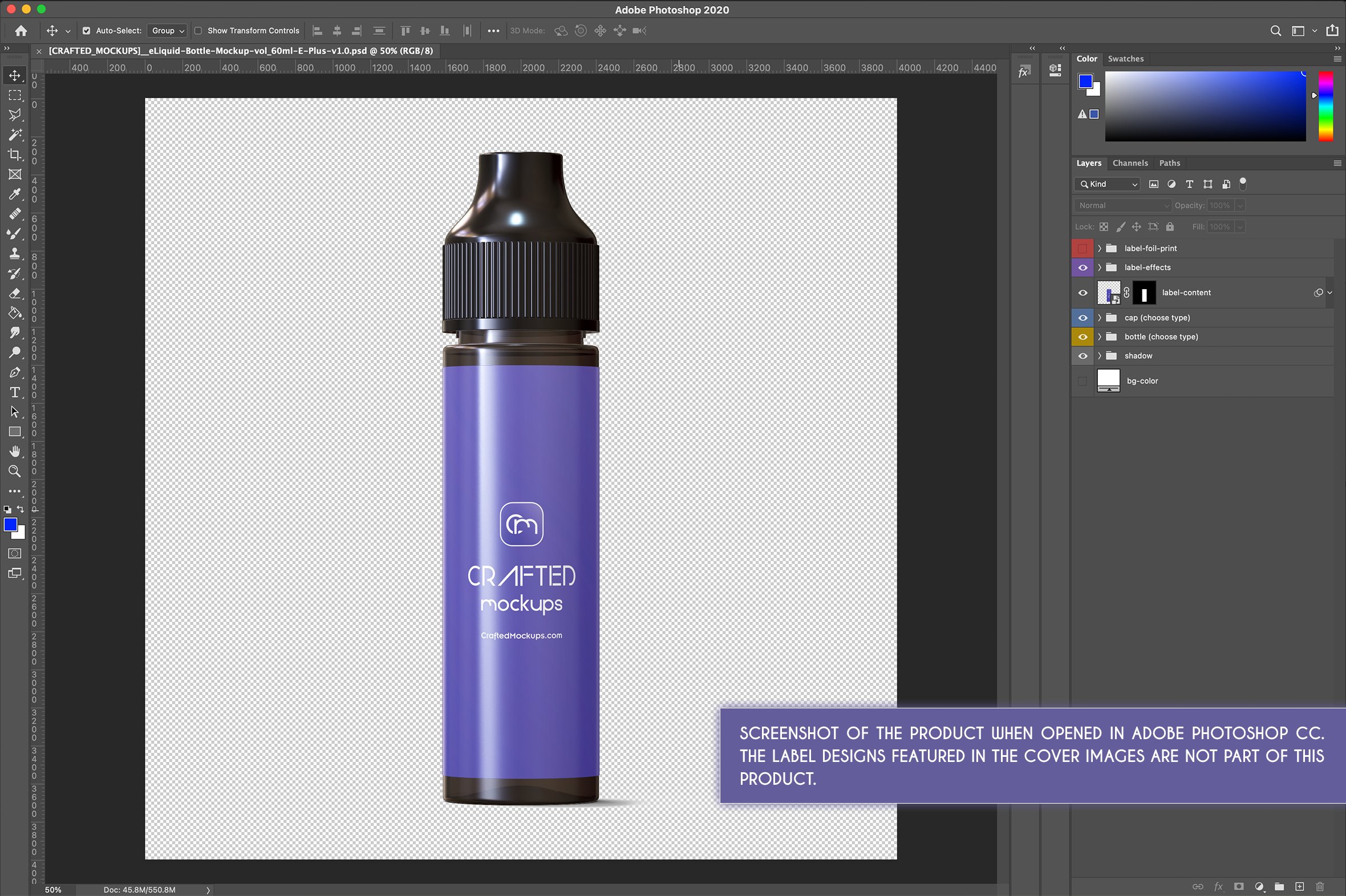Toggle Quick Mask mode
Viewport: 1346px width, 896px height.
tap(15, 553)
